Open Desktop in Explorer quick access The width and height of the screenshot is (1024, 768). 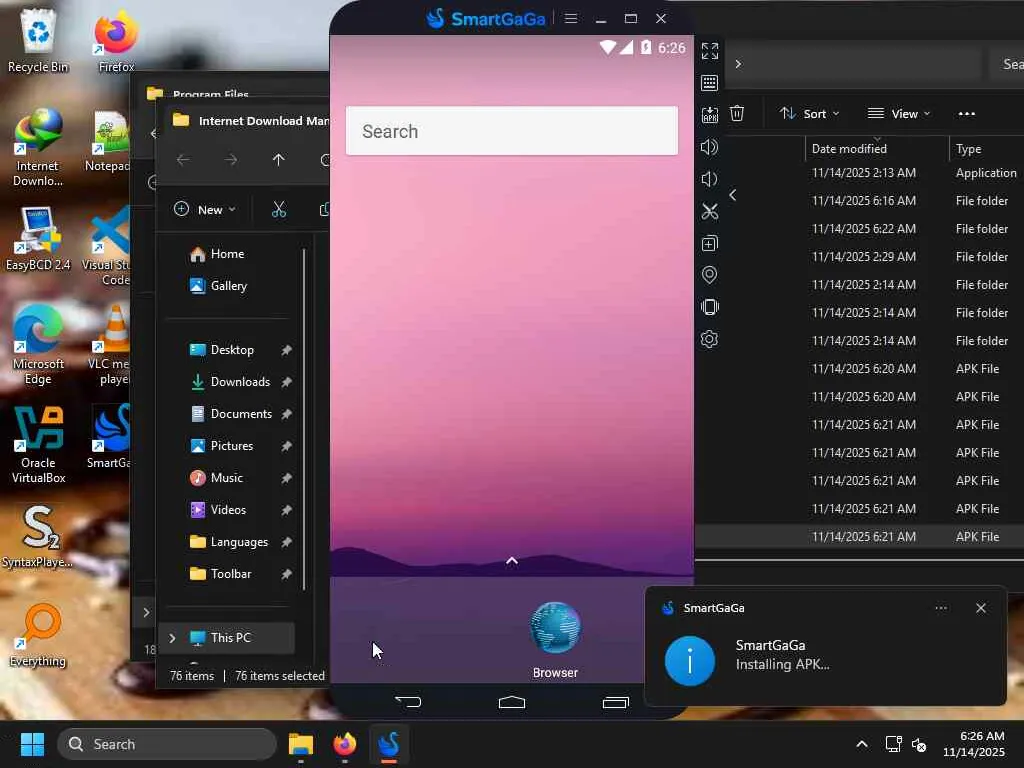pyautogui.click(x=231, y=350)
